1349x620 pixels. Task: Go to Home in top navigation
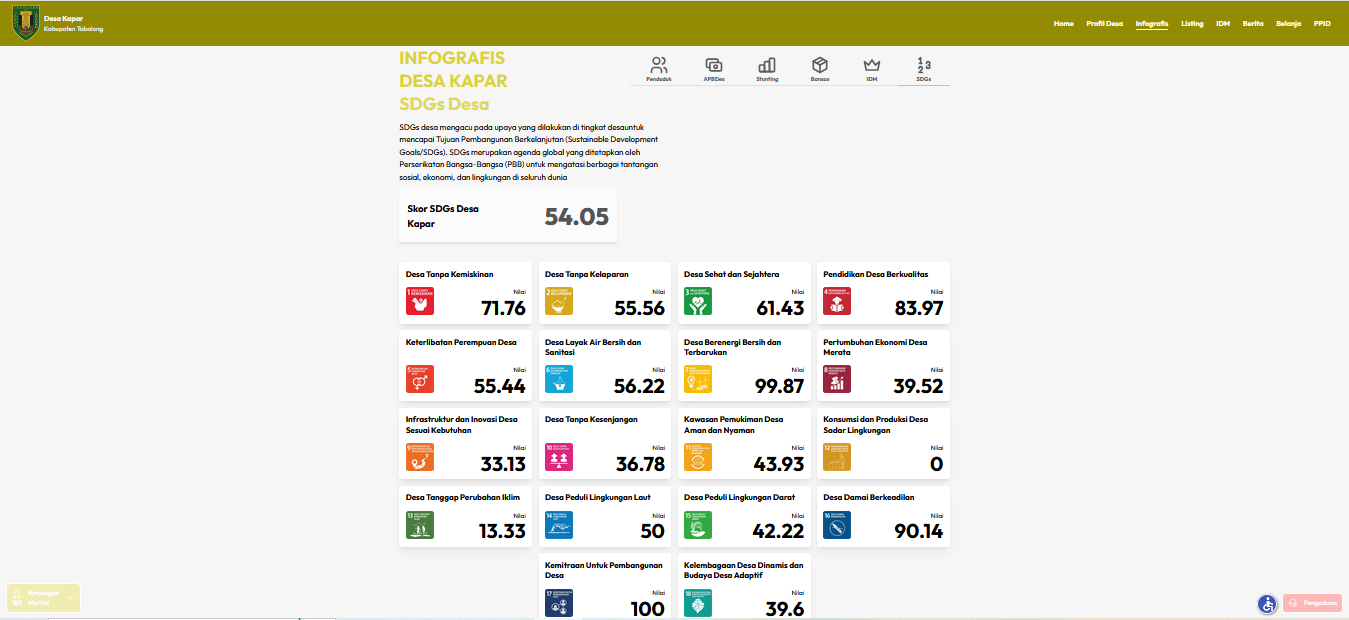[x=1063, y=23]
